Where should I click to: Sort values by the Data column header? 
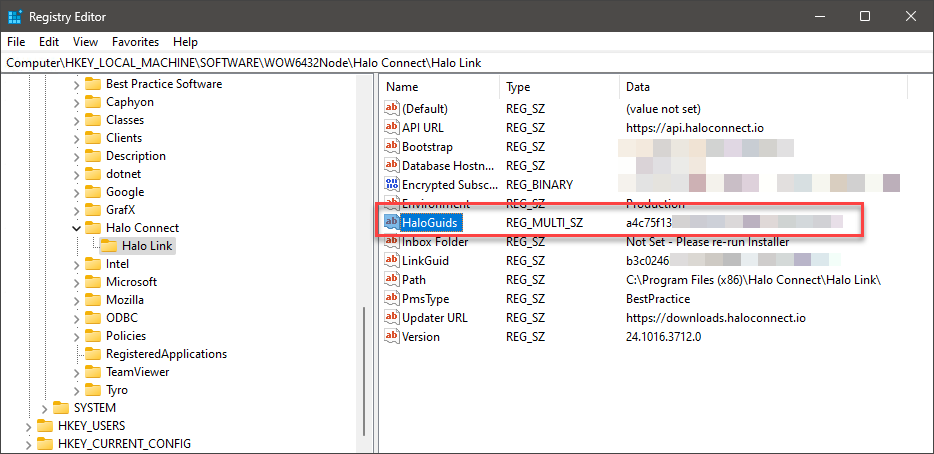763,87
